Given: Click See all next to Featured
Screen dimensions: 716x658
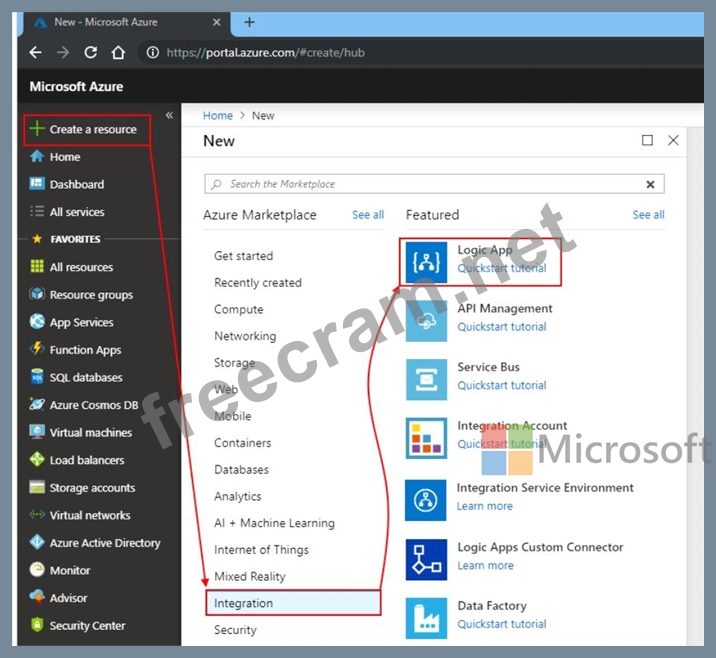Looking at the screenshot, I should point(648,215).
